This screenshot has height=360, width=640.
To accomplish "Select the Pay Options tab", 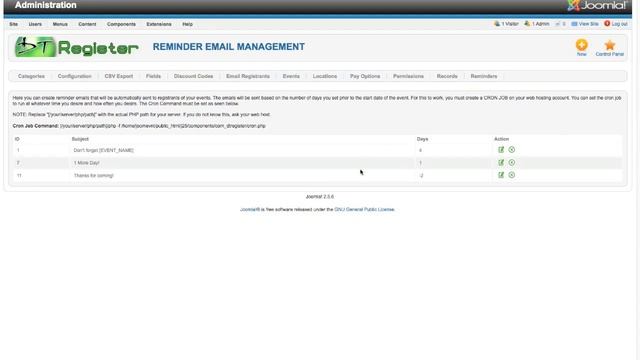I will pyautogui.click(x=365, y=76).
